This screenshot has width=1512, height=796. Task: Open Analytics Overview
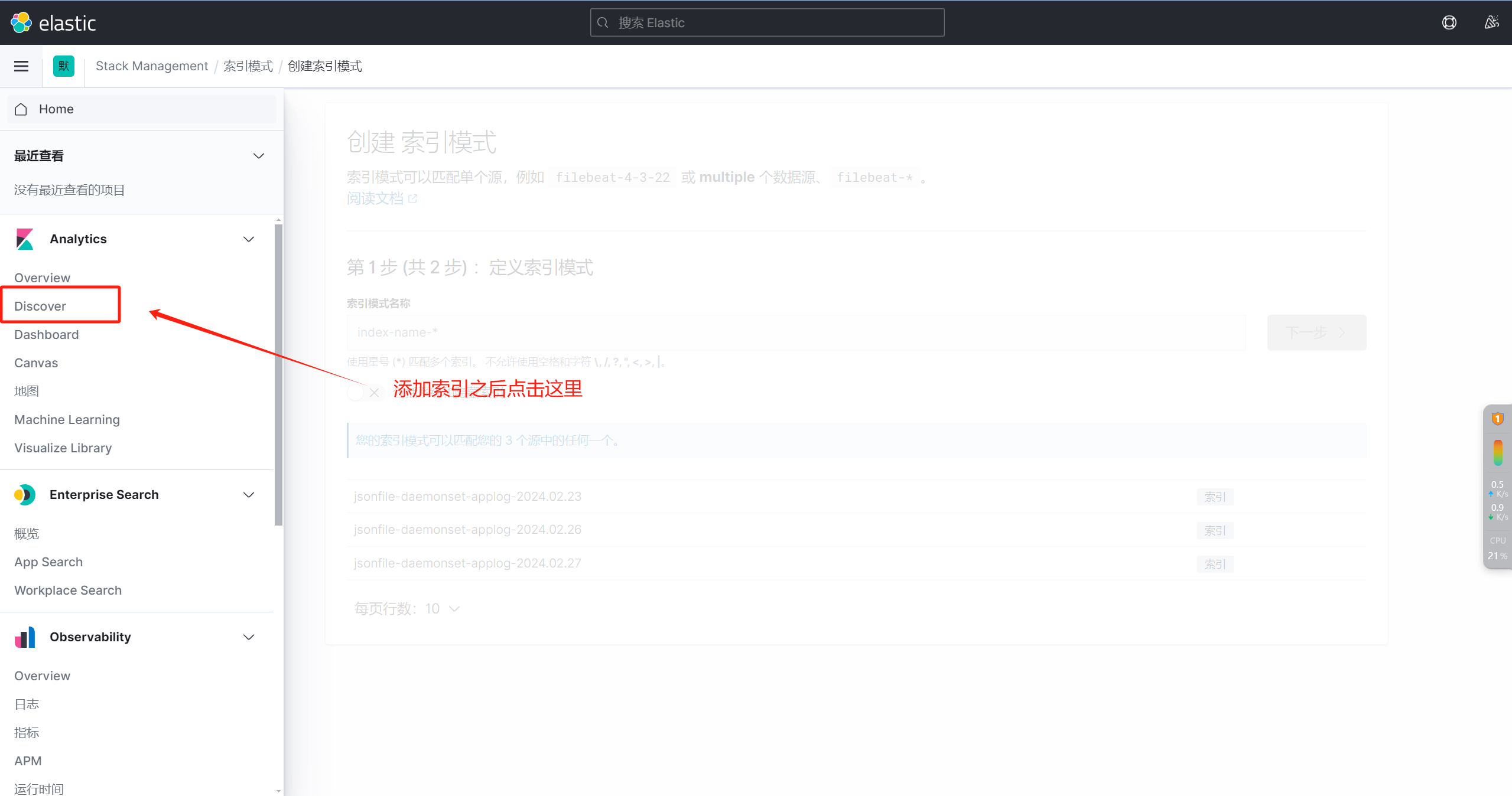[x=42, y=278]
